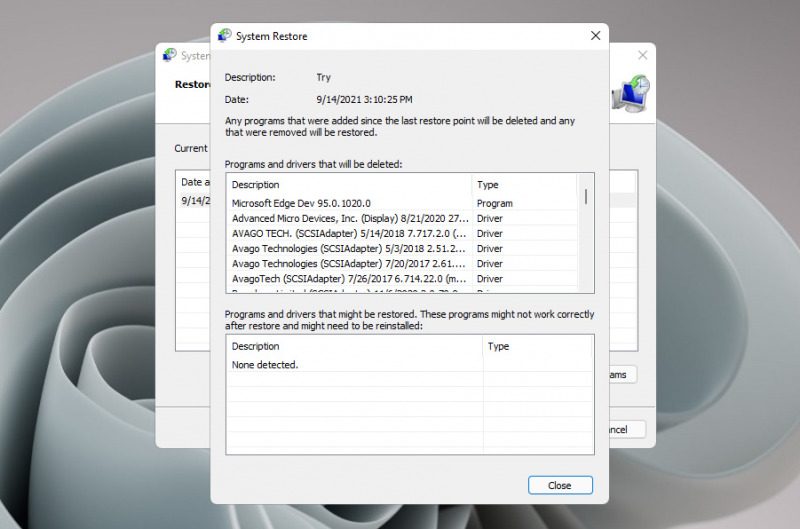Select the "None detected." list entry
Screen dimensions: 800x529
click(265, 365)
